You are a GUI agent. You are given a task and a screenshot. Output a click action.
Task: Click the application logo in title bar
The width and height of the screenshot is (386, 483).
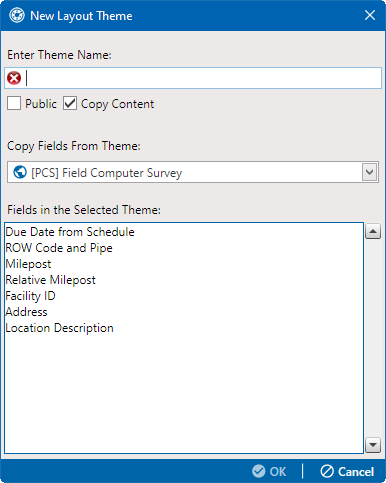click(17, 15)
